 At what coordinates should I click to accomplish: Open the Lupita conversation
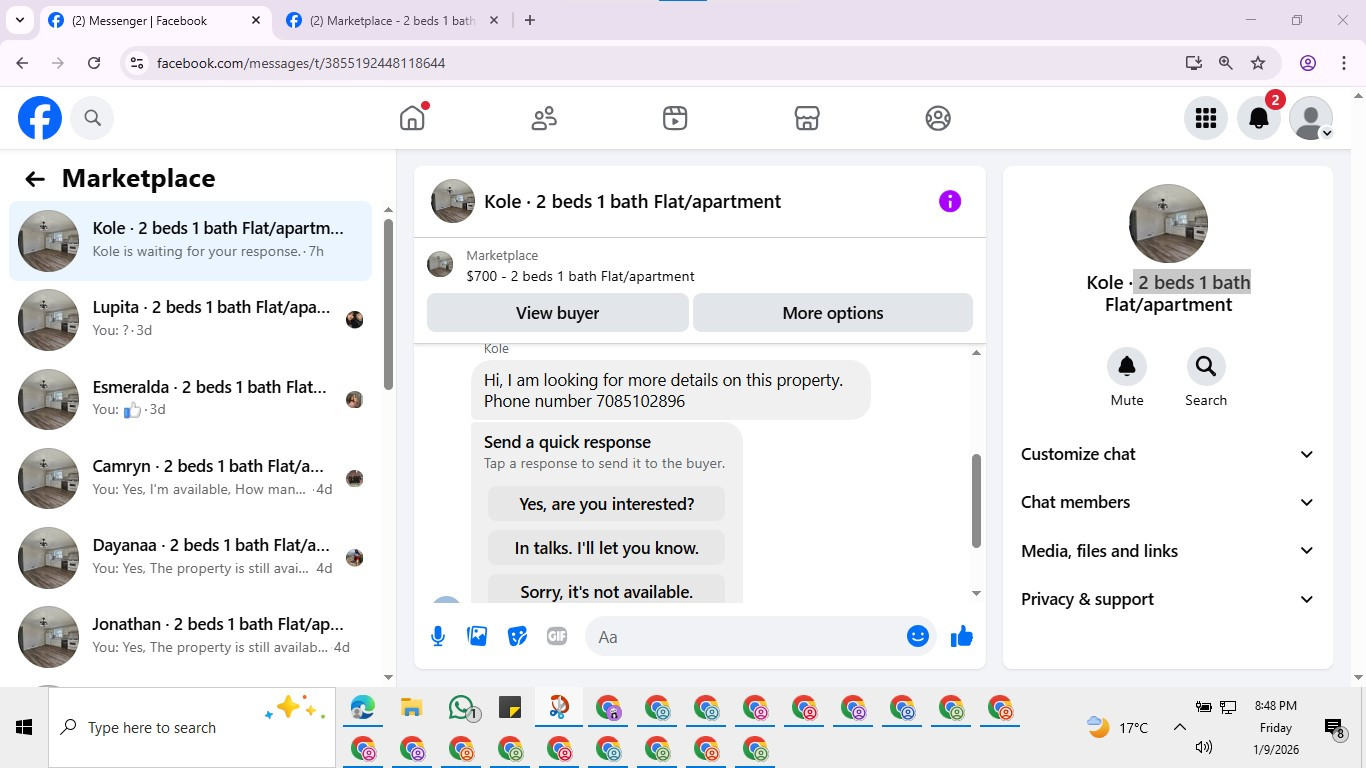point(190,319)
